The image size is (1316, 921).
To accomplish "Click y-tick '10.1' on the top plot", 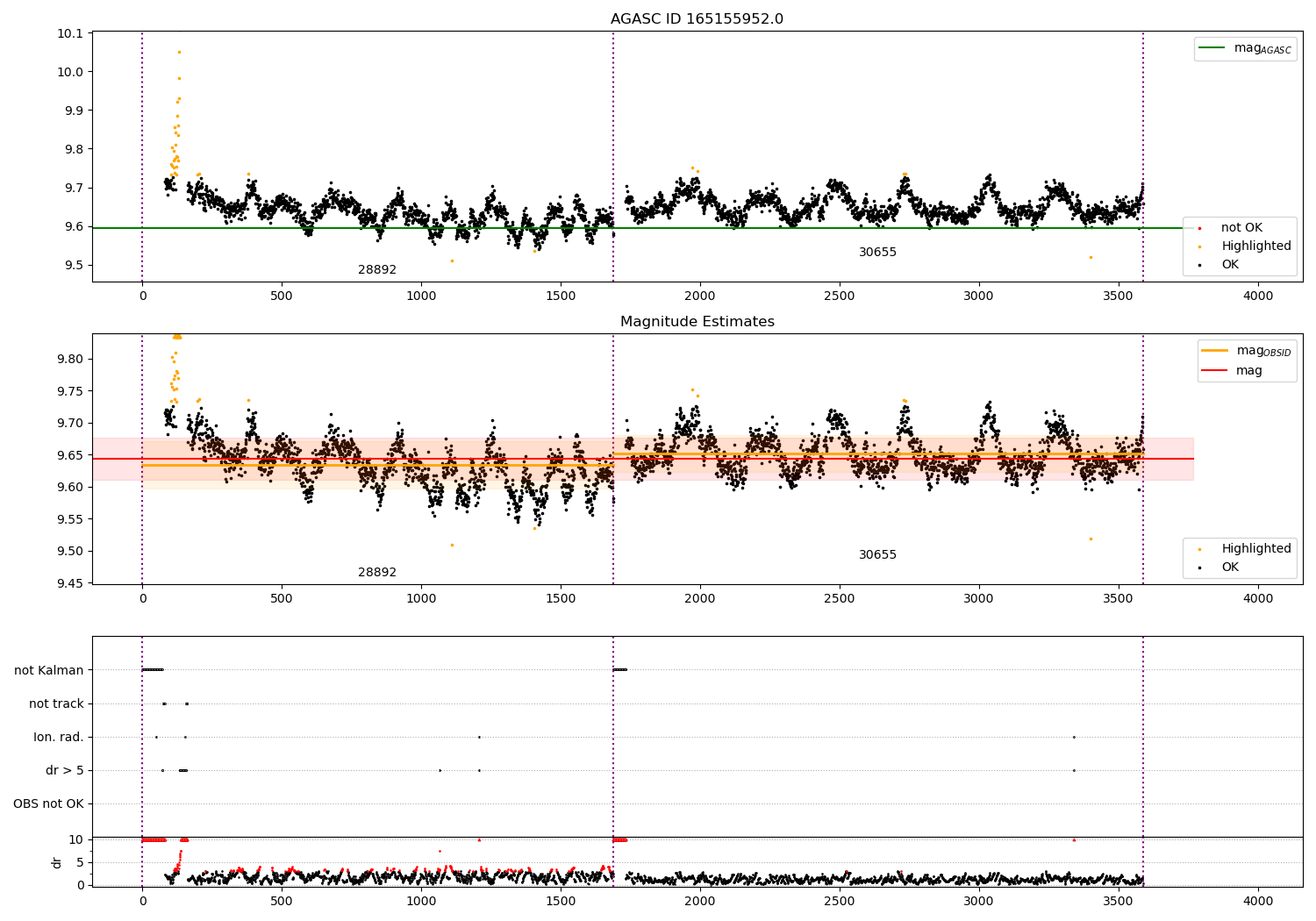I will 72,33.
